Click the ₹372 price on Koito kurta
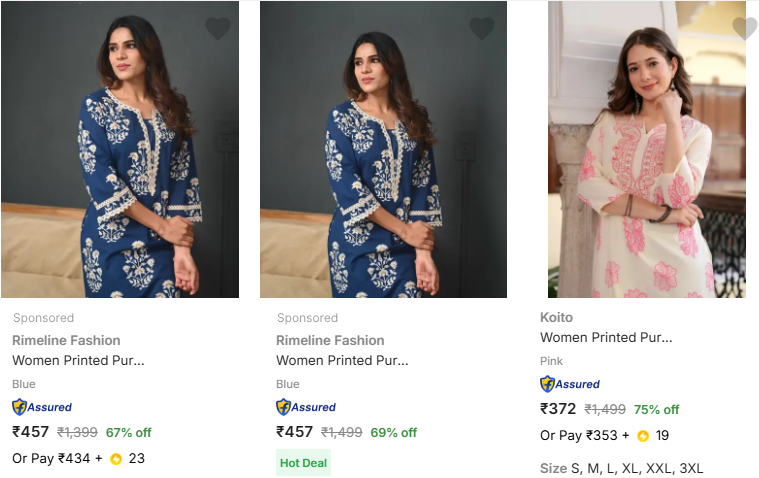Screen dimensions: 759x478 click(x=558, y=409)
